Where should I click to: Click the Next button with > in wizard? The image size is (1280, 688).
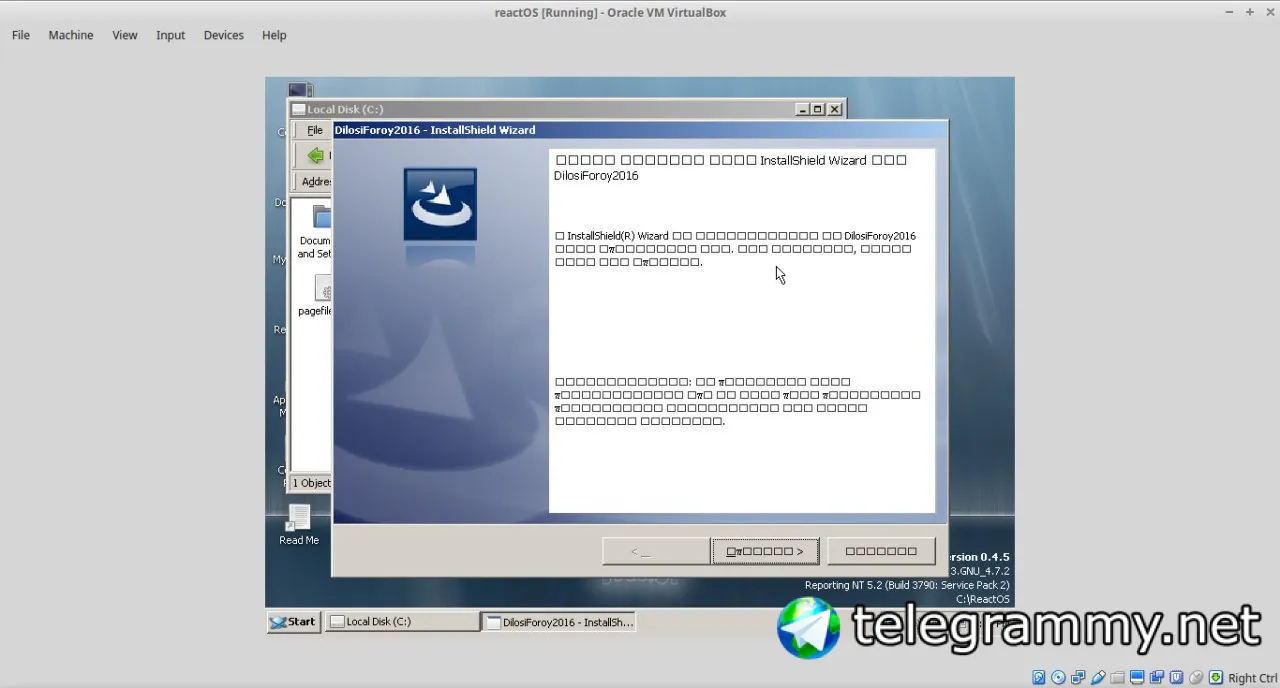pos(765,551)
